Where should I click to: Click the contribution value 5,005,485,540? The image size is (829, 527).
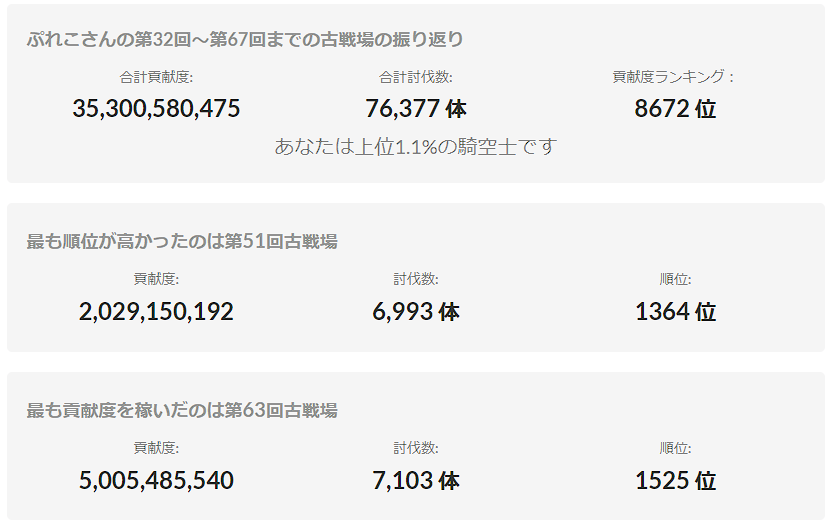coord(156,480)
